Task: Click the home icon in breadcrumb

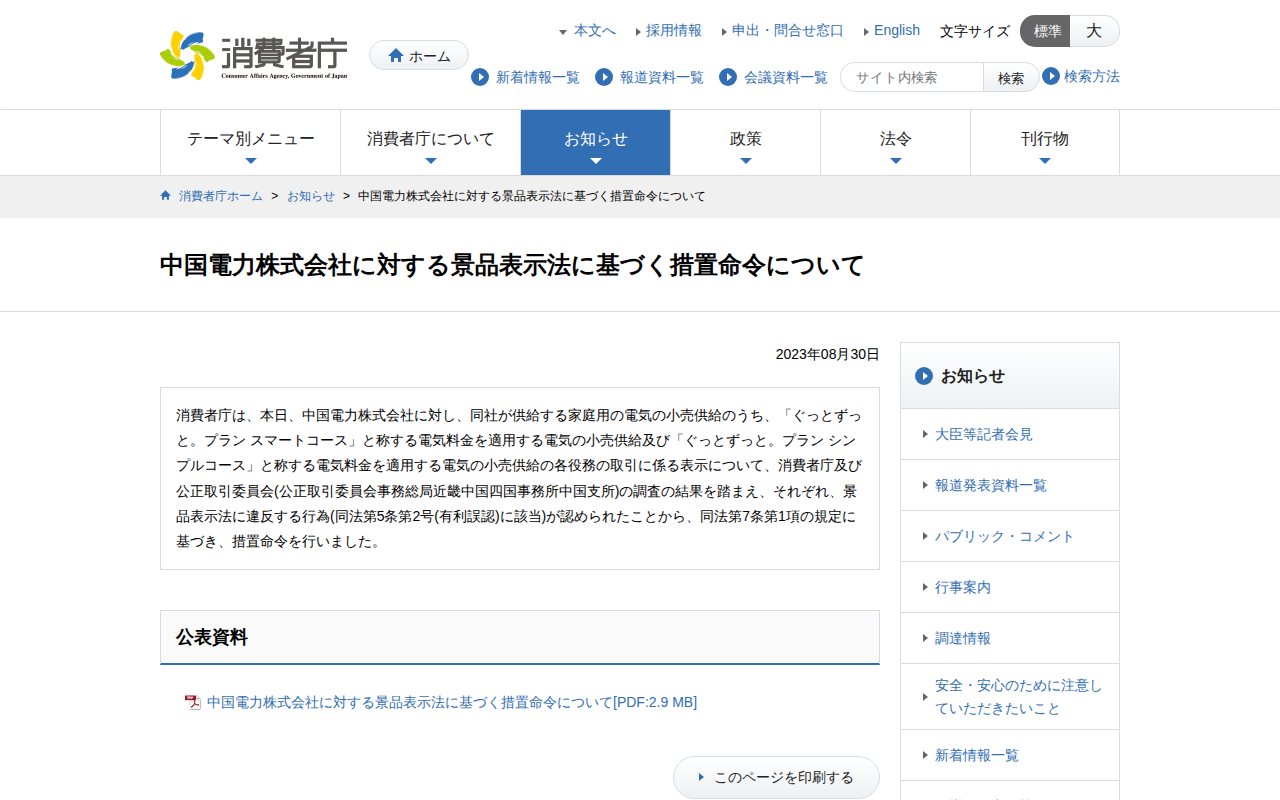Action: point(166,196)
